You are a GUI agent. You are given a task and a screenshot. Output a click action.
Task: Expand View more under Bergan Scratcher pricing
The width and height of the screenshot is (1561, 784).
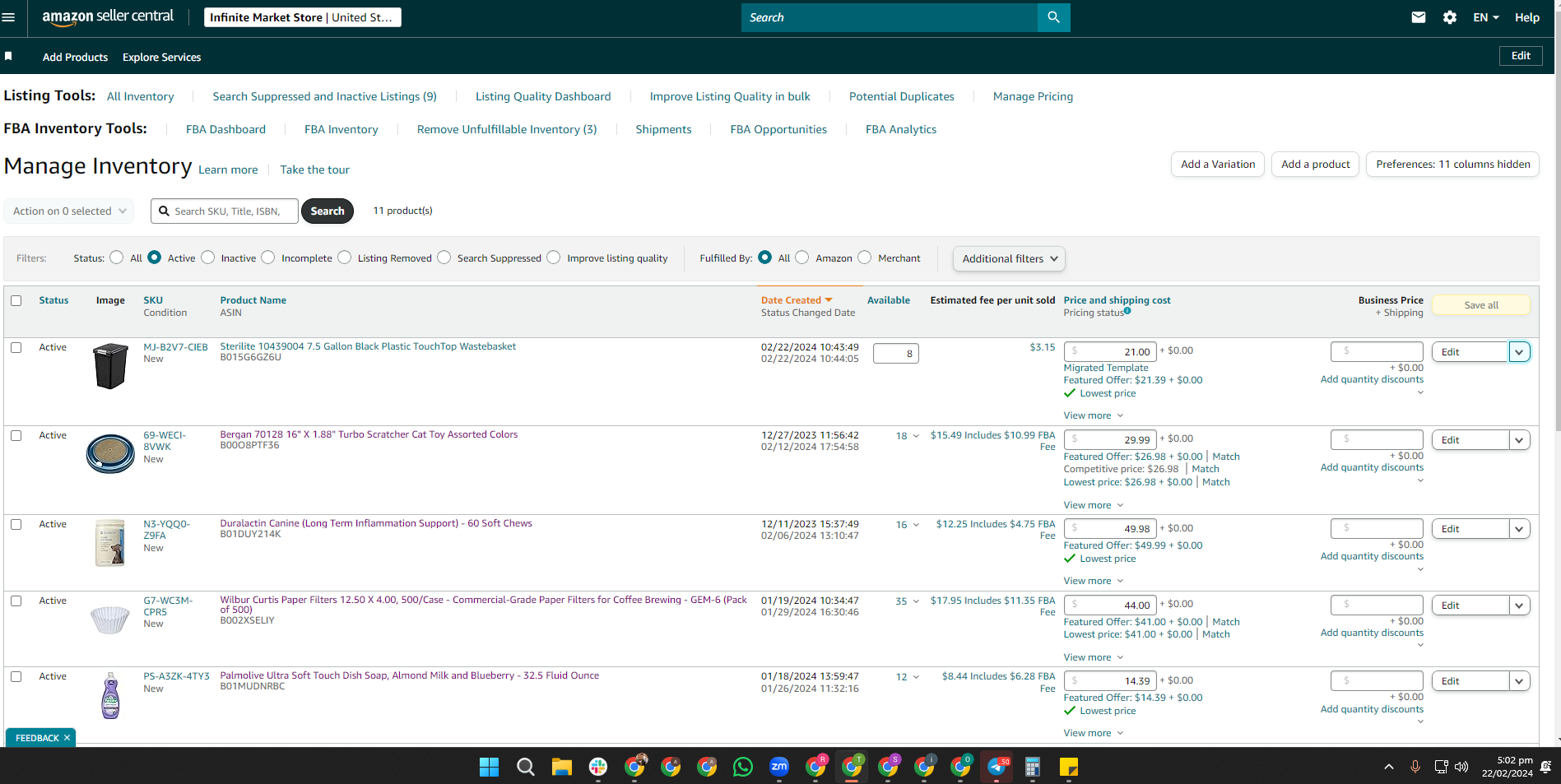pos(1093,505)
